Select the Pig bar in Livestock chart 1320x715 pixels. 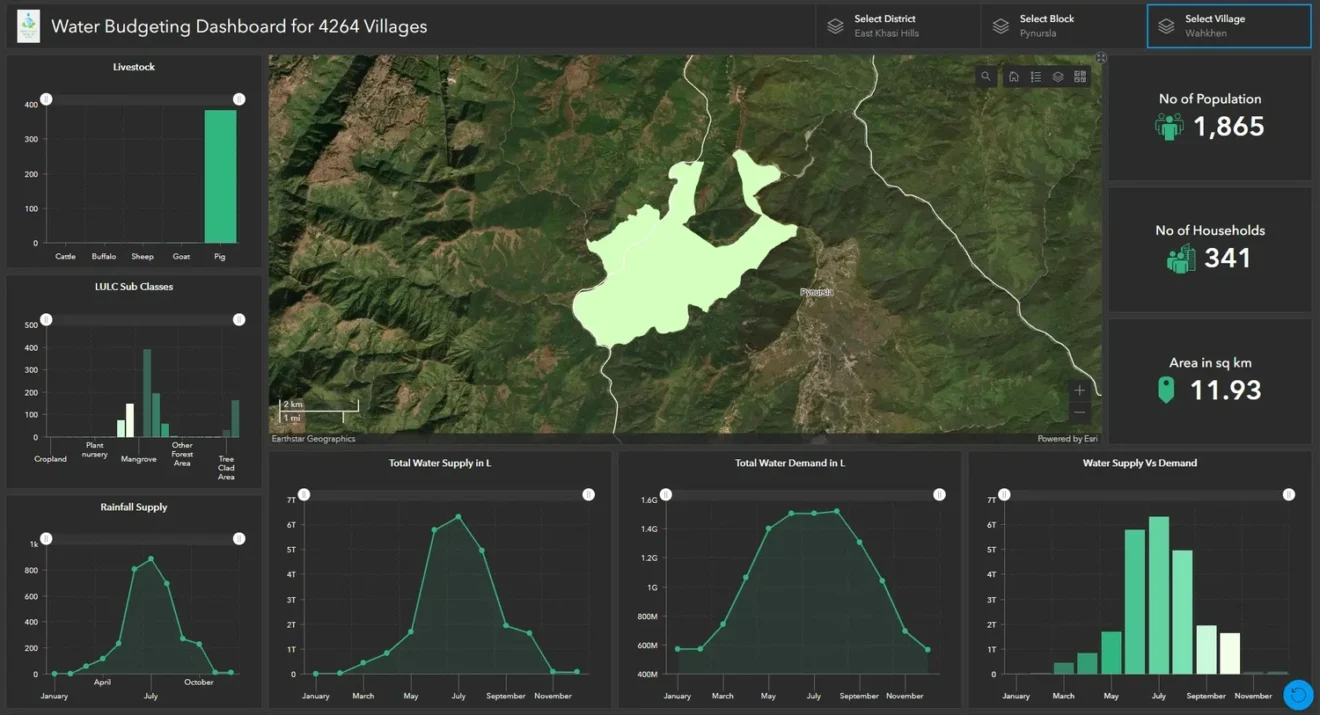(x=220, y=177)
